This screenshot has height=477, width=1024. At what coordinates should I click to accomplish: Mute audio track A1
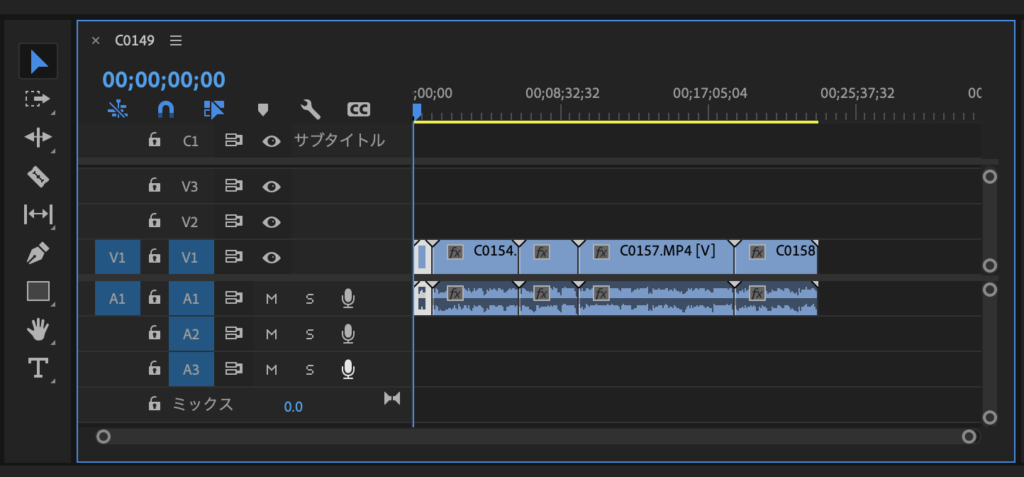pos(271,298)
